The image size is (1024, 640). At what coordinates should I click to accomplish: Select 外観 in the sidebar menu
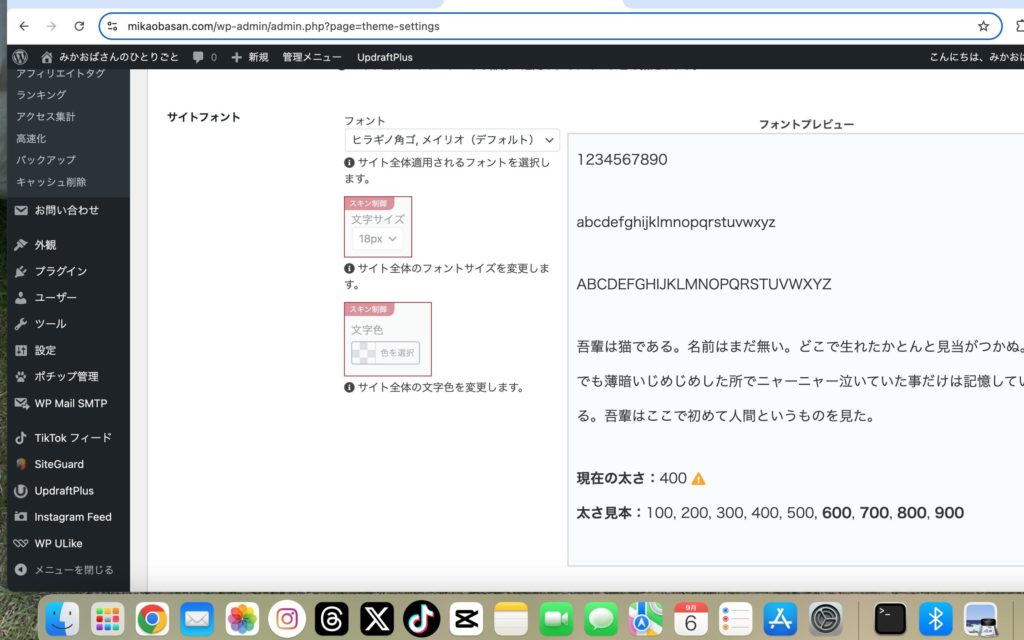click(45, 245)
